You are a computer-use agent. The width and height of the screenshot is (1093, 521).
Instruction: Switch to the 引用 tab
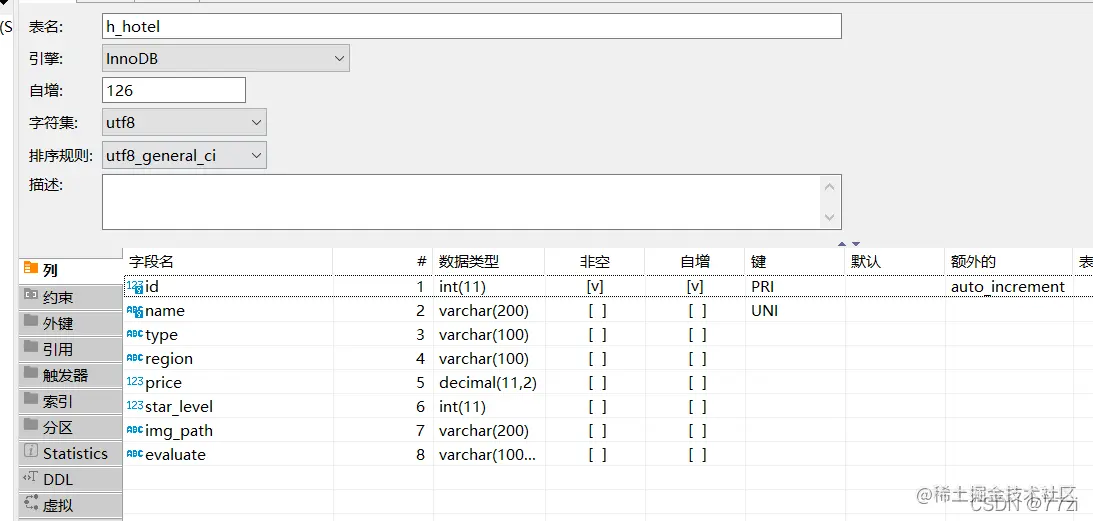[70, 349]
